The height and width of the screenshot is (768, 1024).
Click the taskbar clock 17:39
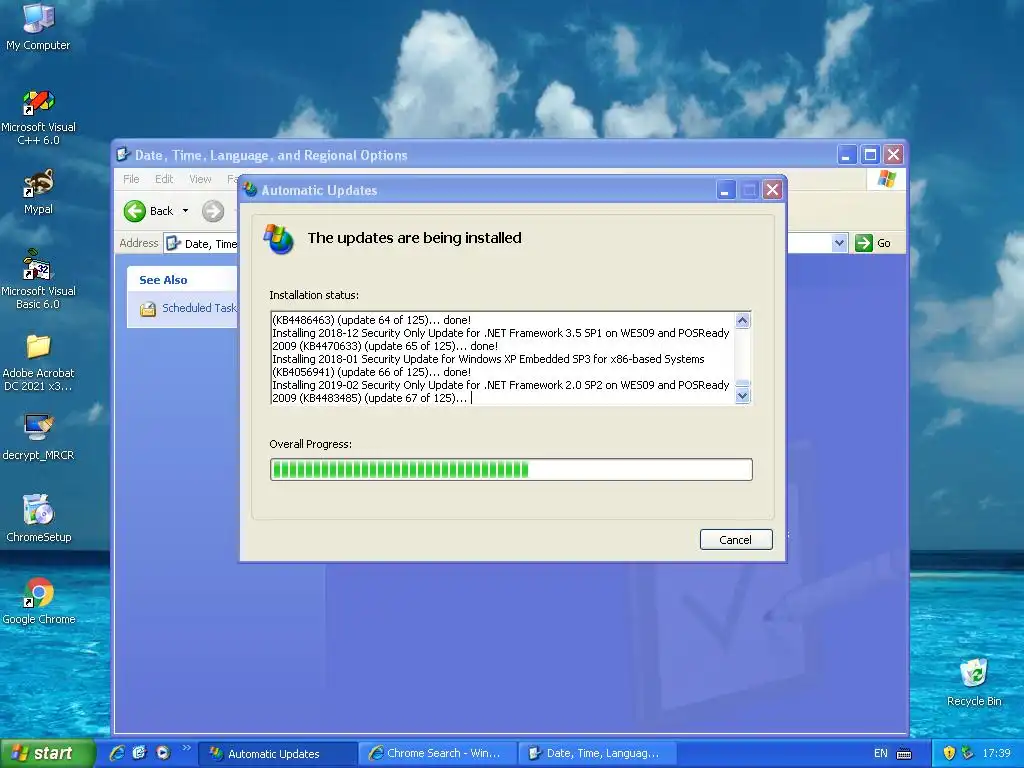[996, 754]
